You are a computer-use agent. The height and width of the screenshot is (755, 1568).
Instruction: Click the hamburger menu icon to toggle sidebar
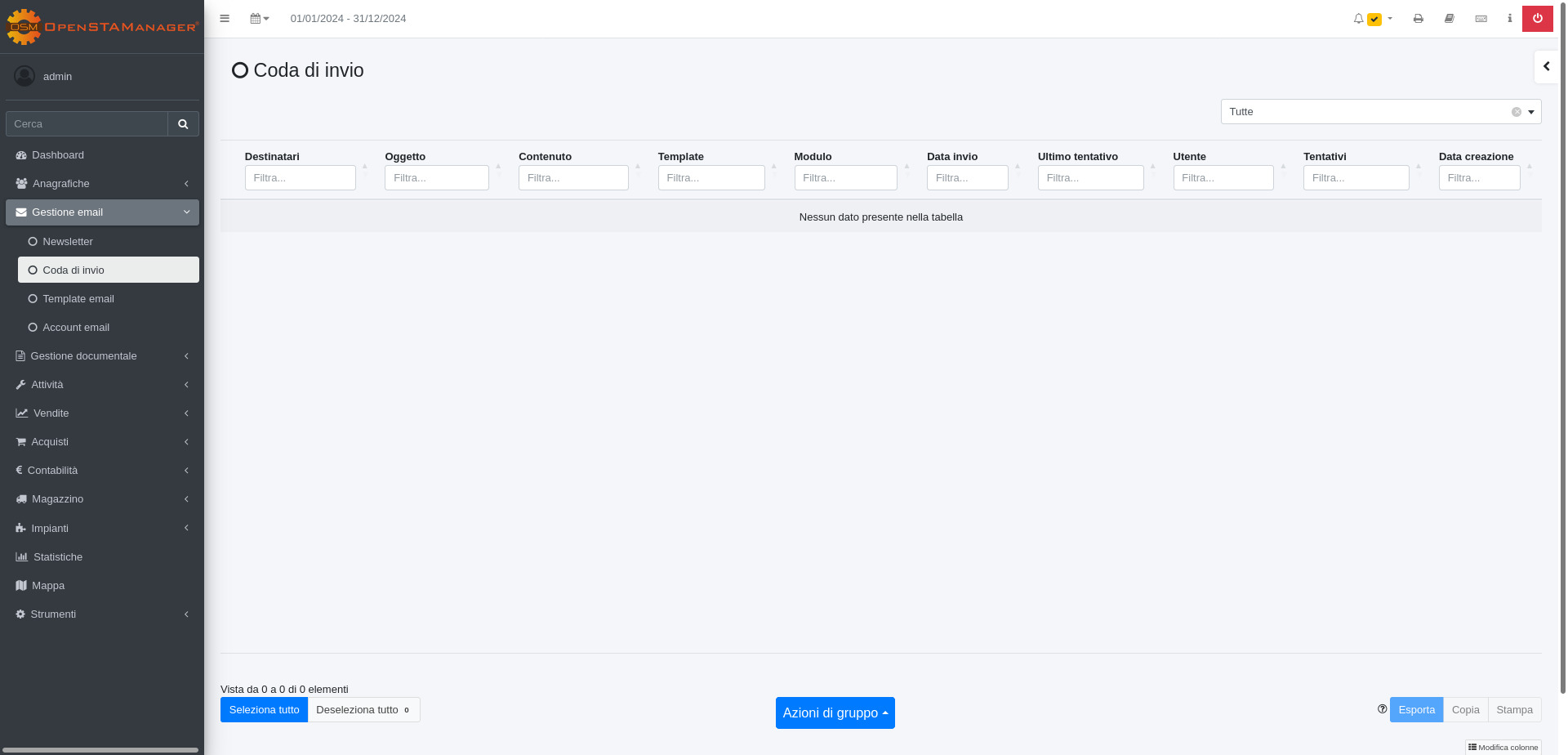click(225, 18)
